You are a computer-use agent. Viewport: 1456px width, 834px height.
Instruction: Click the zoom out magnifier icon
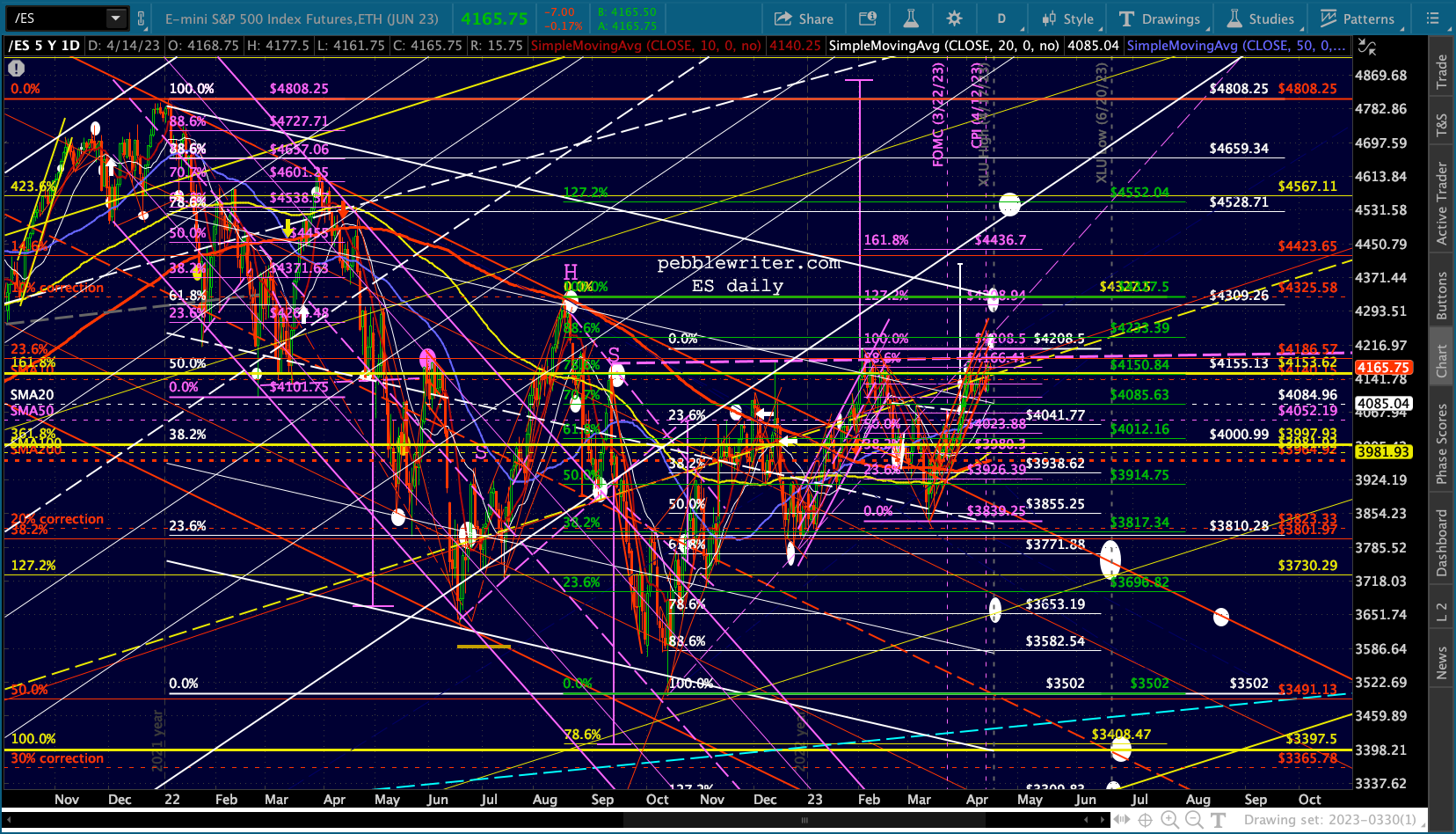pyautogui.click(x=1194, y=820)
